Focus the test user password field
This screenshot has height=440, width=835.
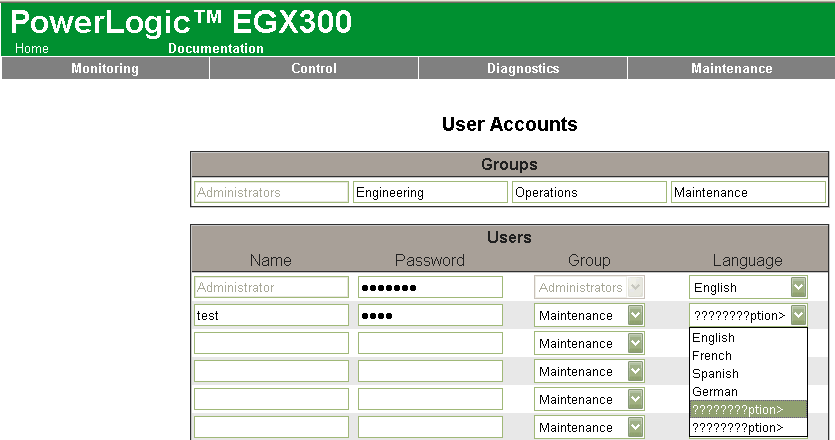pos(430,315)
